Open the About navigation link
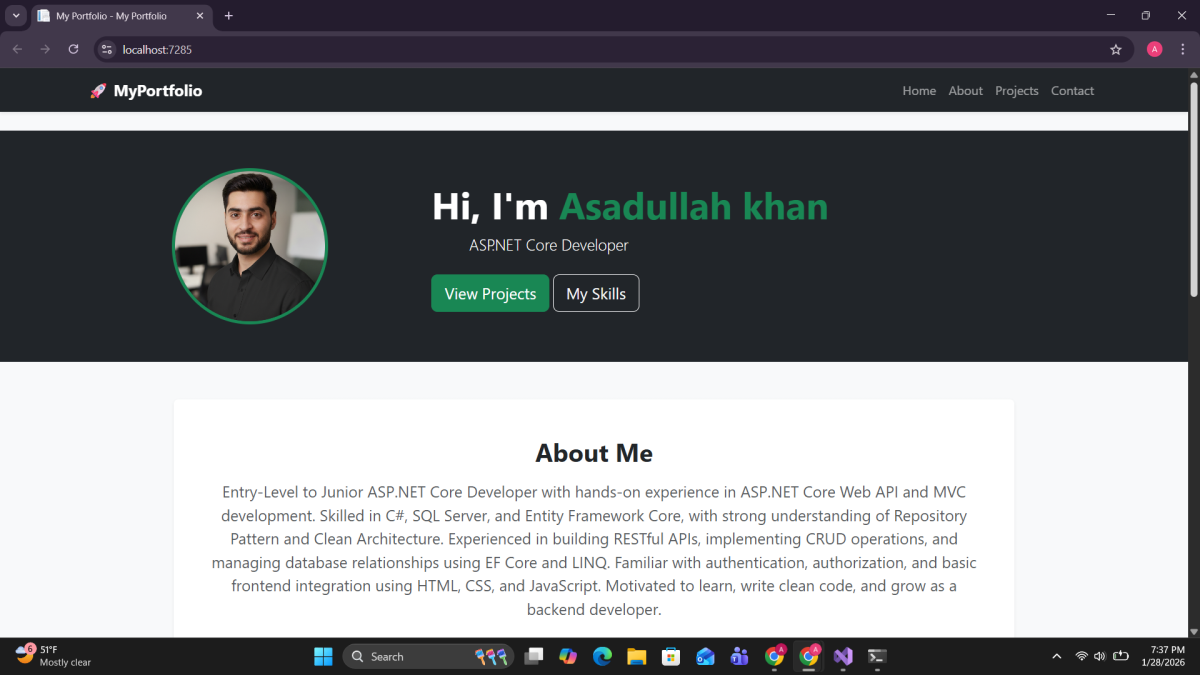The image size is (1200, 675). [x=966, y=91]
